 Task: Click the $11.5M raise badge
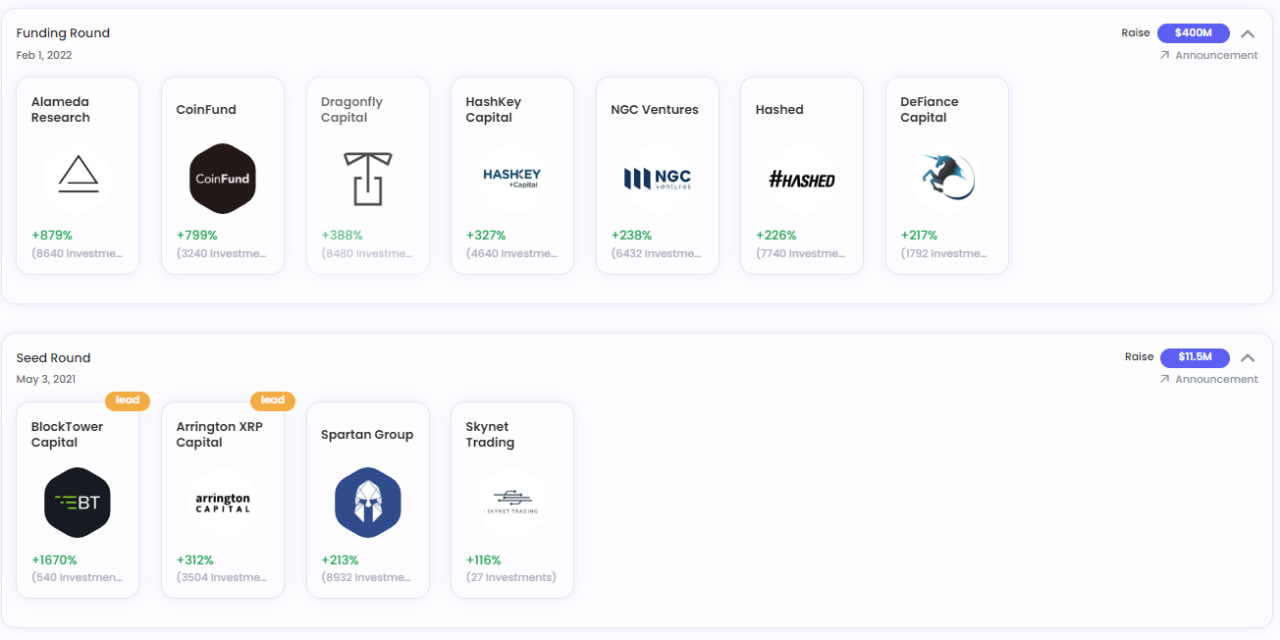tap(1195, 357)
